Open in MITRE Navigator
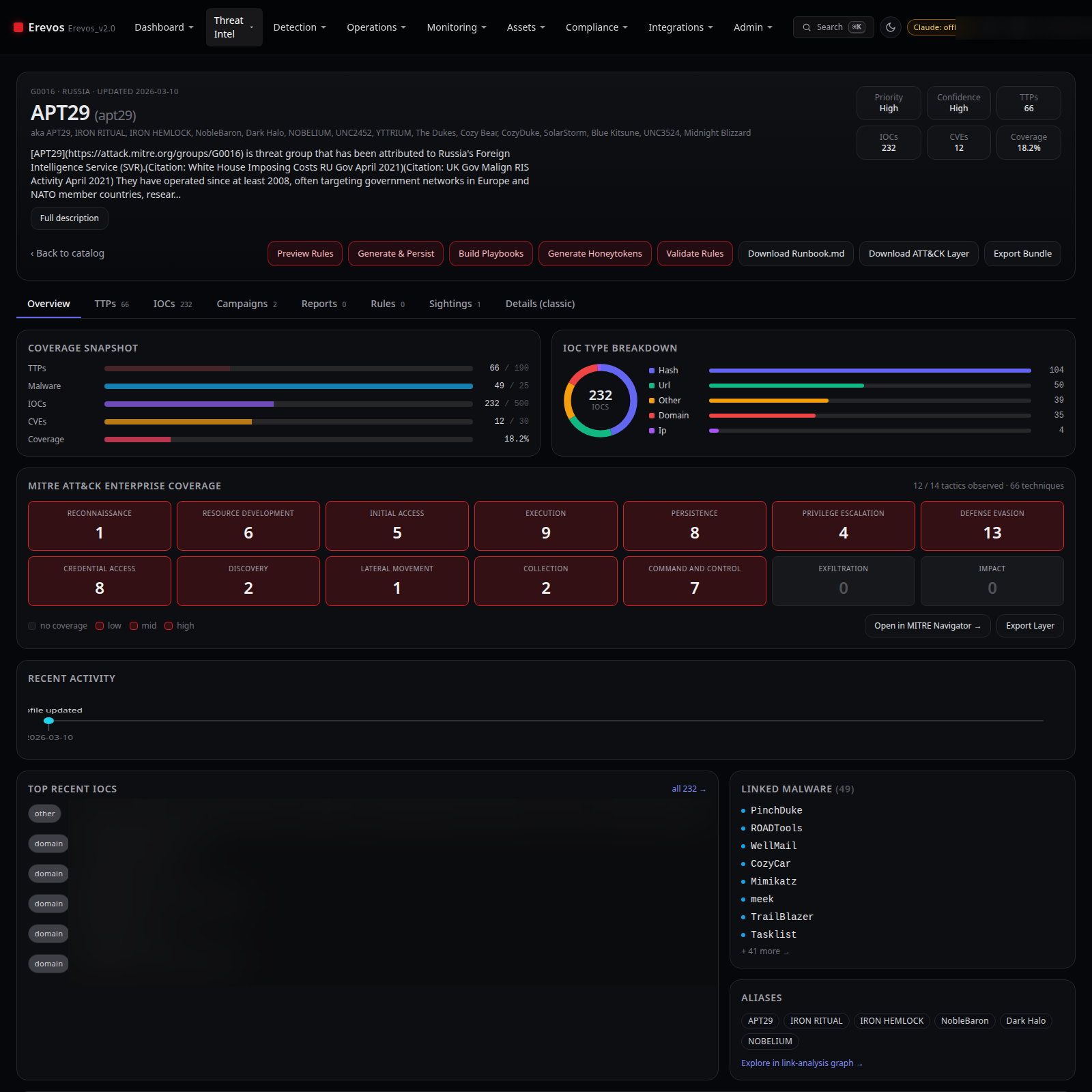The height and width of the screenshot is (1092, 1092). point(928,626)
